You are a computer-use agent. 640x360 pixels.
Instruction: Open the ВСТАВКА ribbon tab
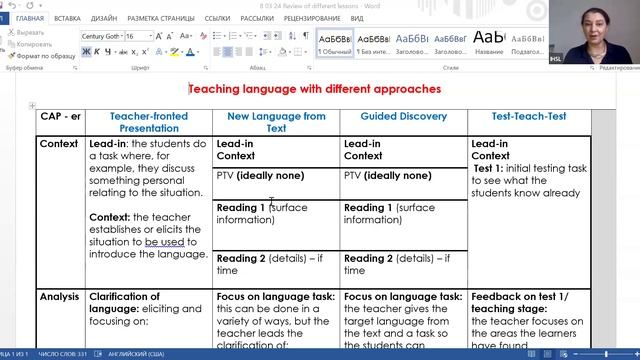point(67,18)
